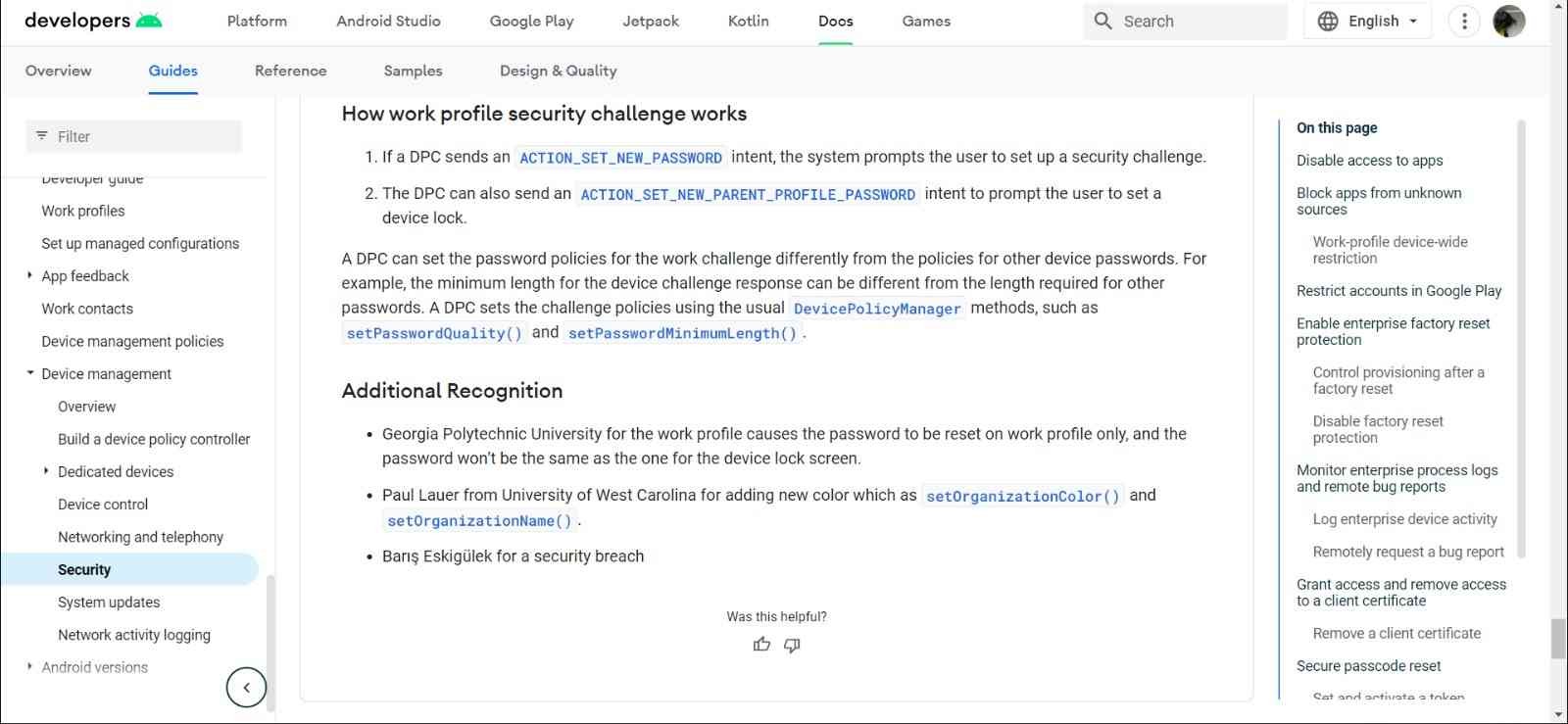Open the three-dot more options menu
The width and height of the screenshot is (1568, 724).
coord(1464,21)
